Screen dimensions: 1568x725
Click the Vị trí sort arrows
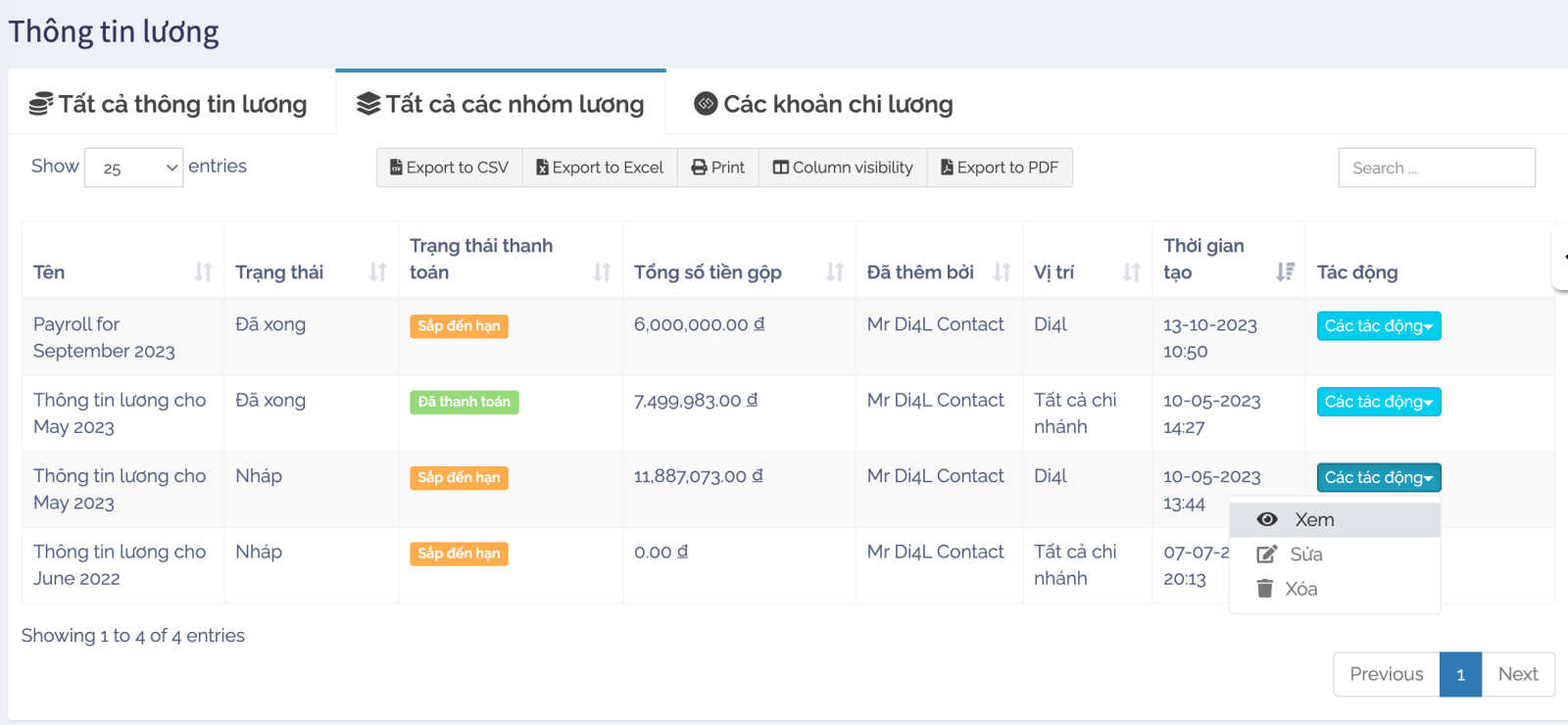click(x=1131, y=272)
